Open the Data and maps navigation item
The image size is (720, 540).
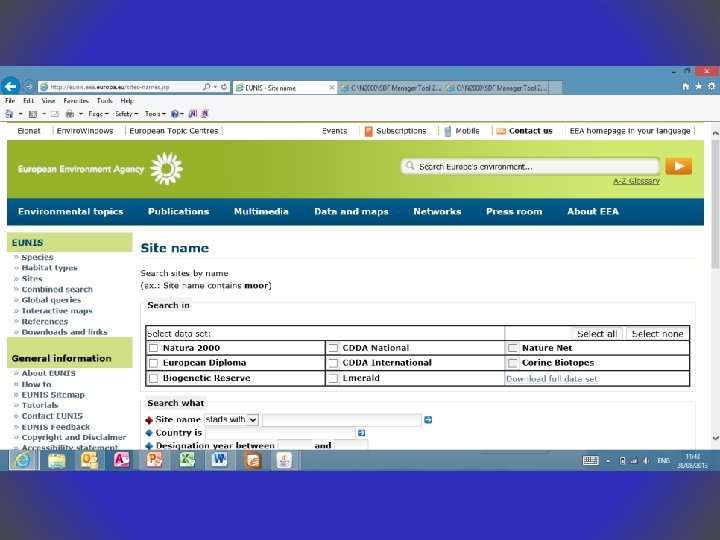[351, 212]
